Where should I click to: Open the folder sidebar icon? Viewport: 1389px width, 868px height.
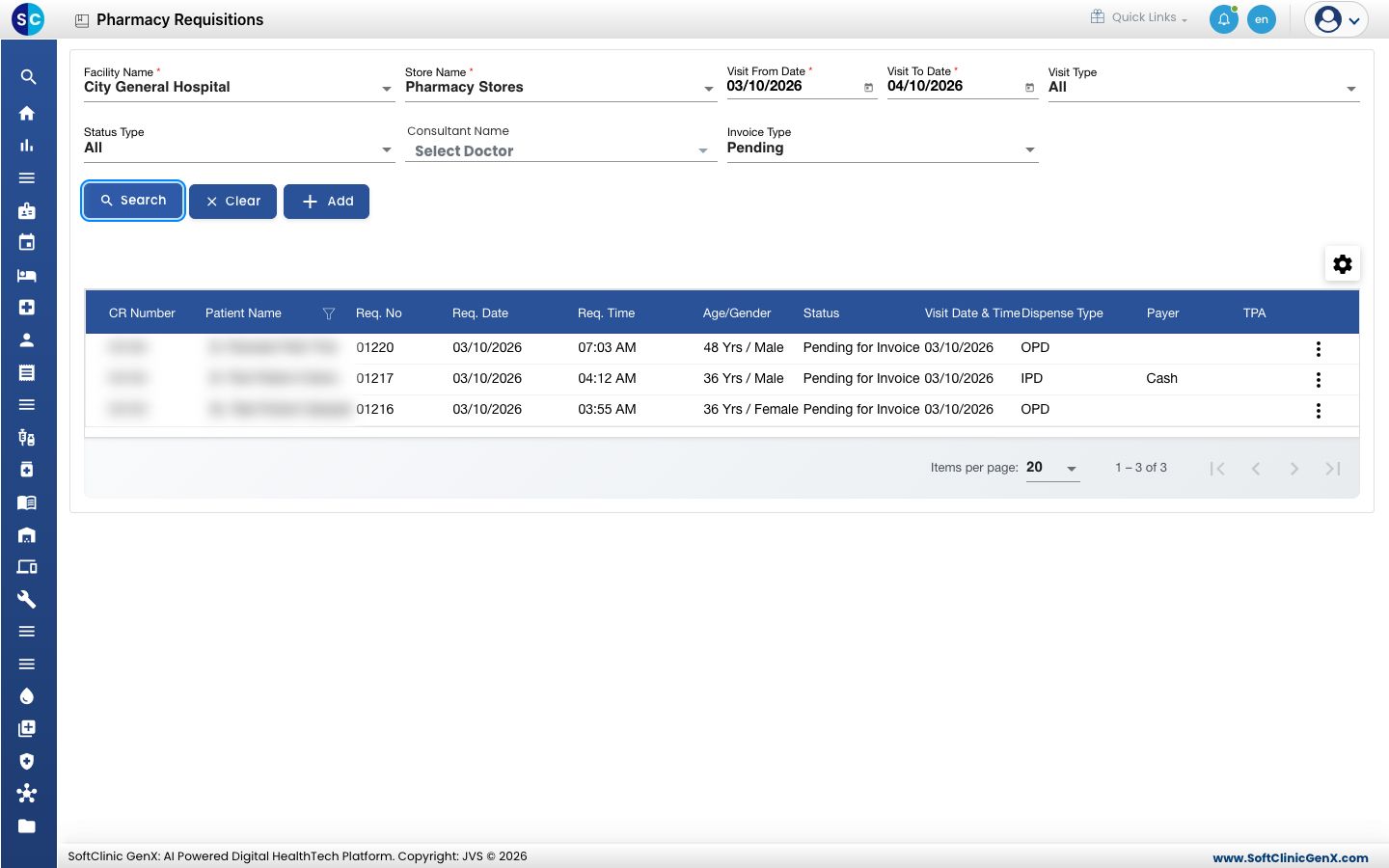coord(27,827)
